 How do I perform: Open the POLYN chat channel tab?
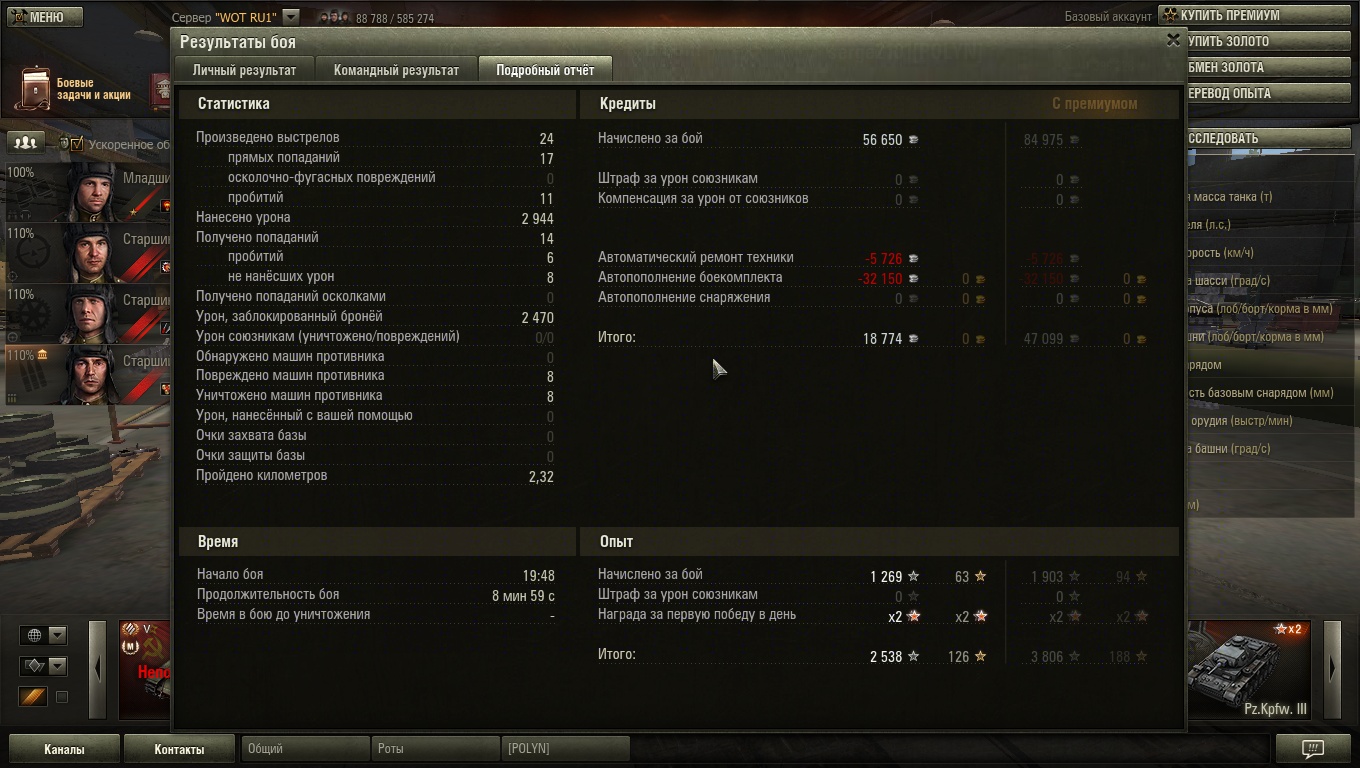click(565, 748)
